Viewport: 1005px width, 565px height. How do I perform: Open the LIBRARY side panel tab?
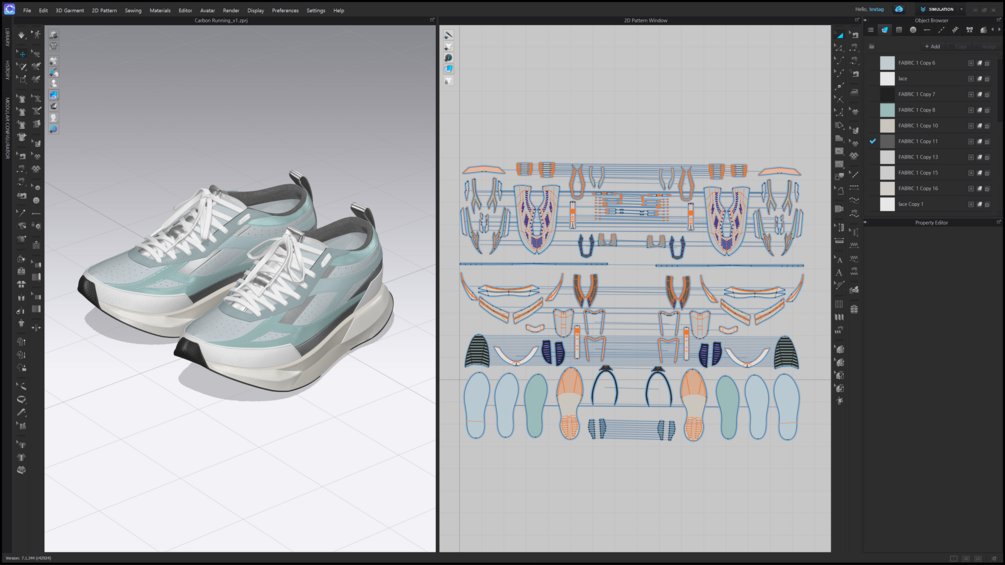coord(7,37)
